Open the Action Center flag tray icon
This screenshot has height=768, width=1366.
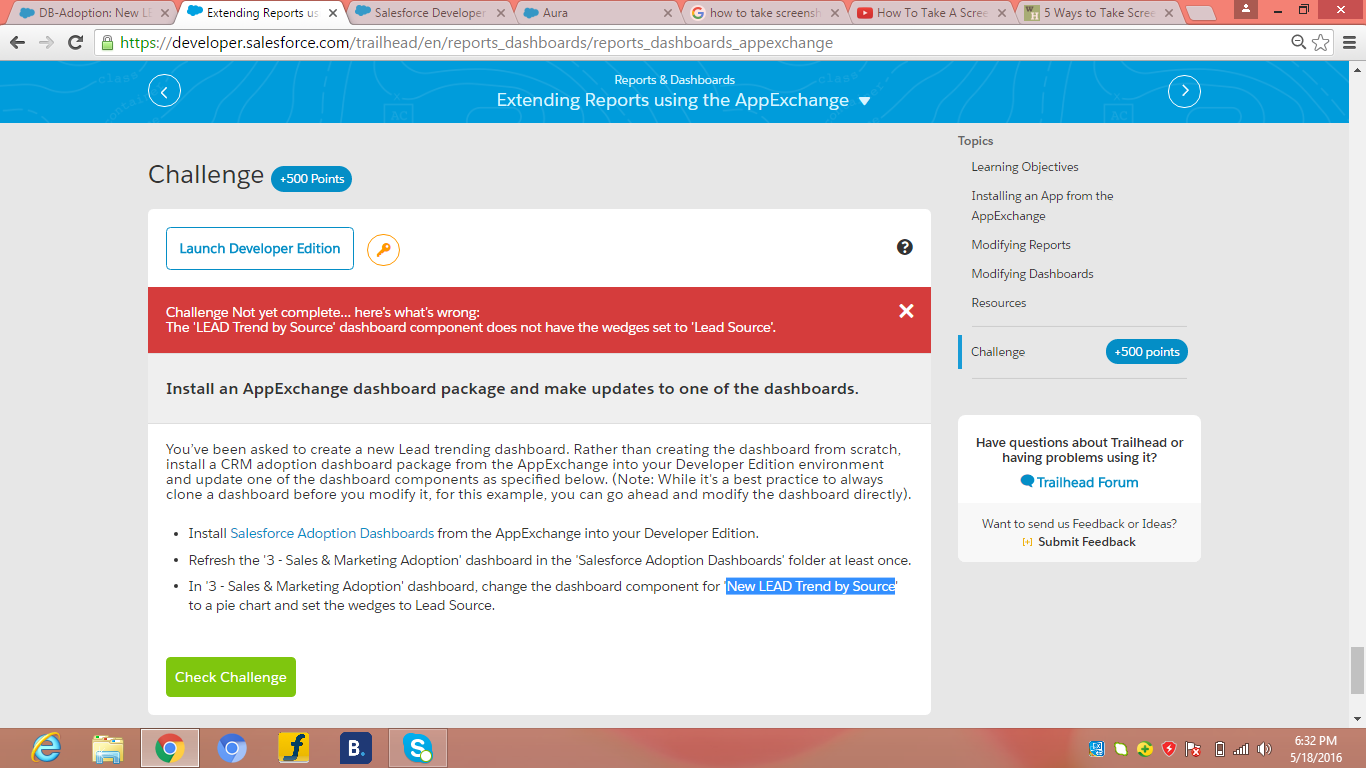[1192, 749]
